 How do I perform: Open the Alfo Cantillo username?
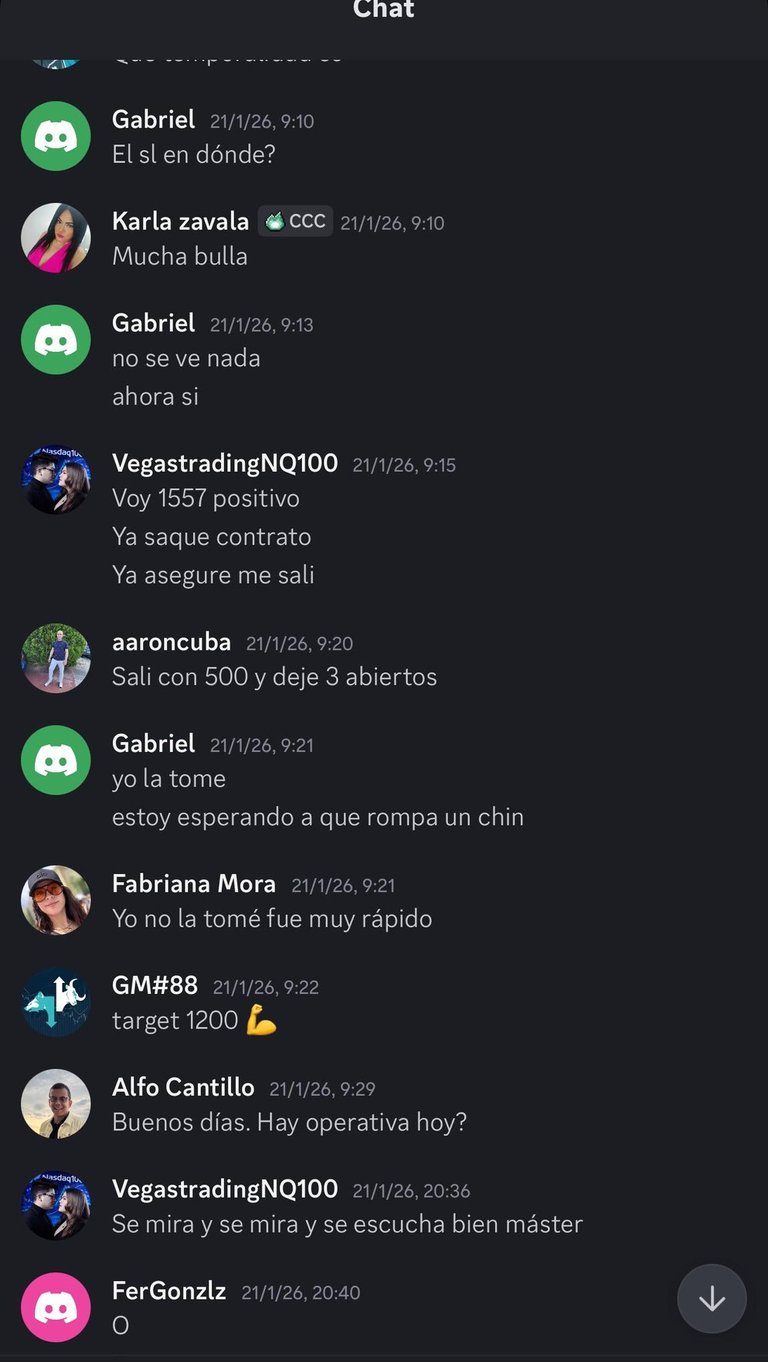pos(183,1088)
